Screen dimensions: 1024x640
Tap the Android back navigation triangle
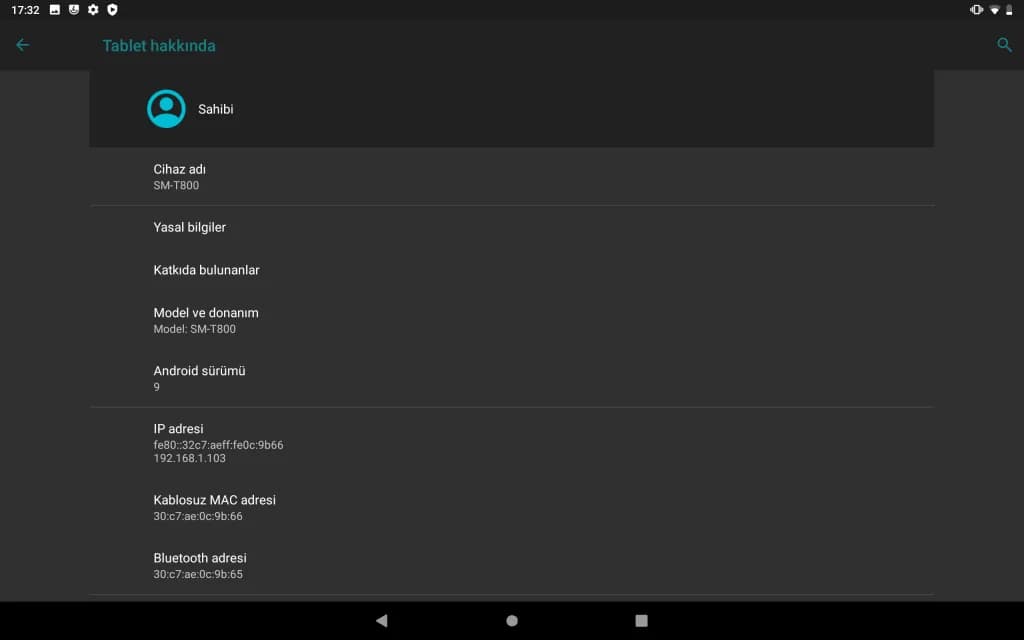[382, 620]
